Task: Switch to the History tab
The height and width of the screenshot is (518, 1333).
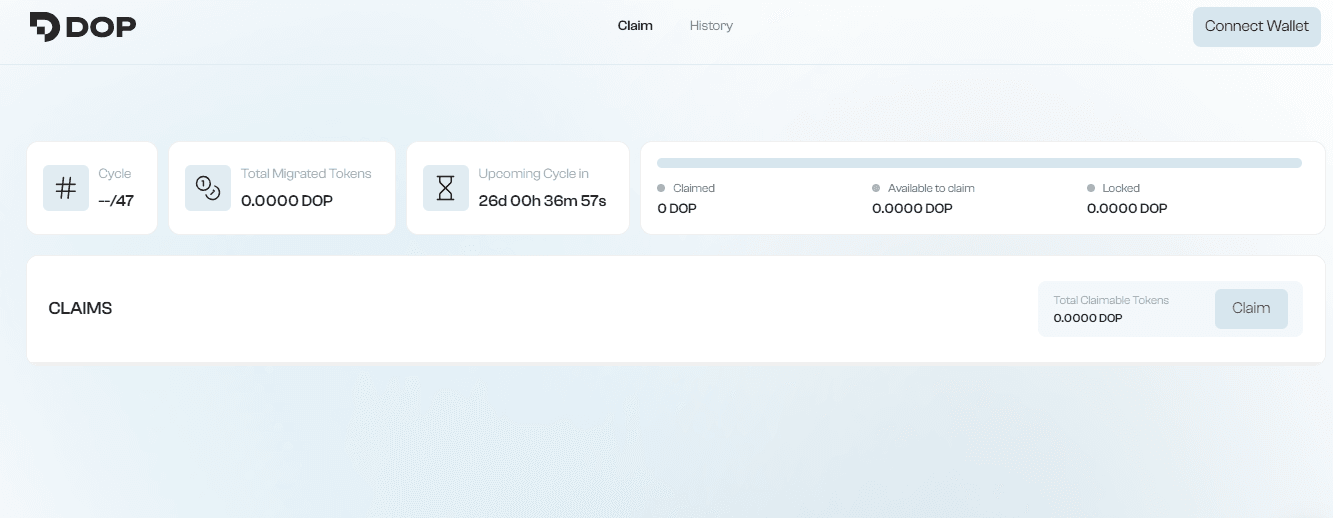Action: (711, 26)
